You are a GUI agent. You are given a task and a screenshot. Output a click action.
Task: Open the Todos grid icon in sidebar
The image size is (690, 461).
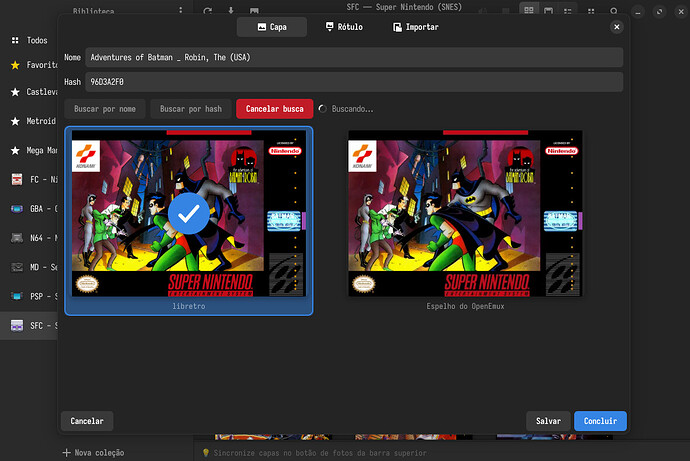(15, 40)
